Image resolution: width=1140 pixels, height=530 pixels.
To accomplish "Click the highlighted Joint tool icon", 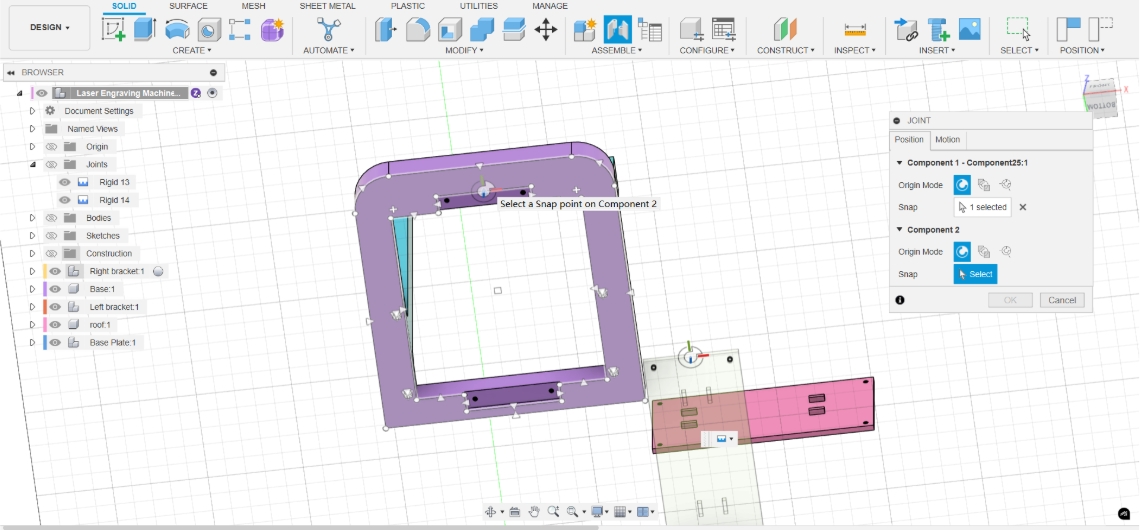I will point(617,29).
